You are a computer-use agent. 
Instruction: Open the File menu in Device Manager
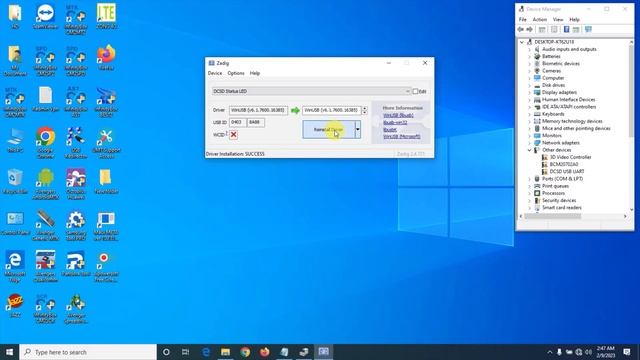[522, 20]
